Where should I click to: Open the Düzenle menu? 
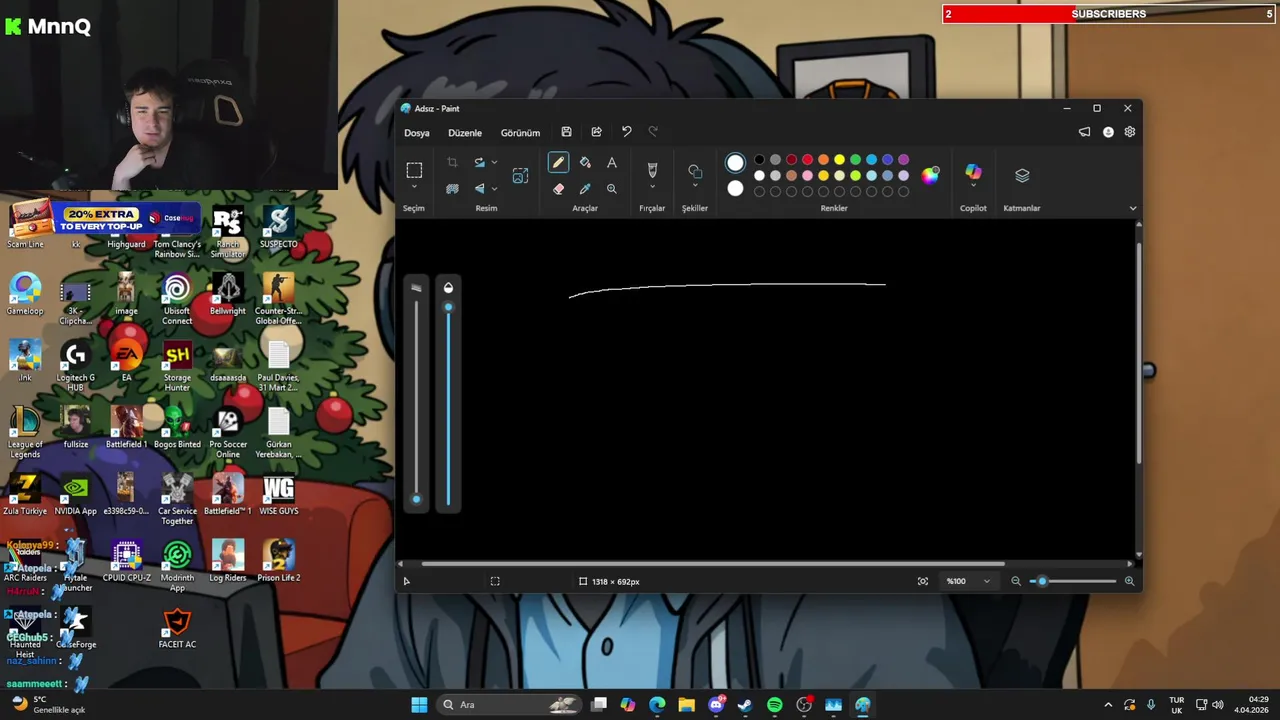[465, 132]
